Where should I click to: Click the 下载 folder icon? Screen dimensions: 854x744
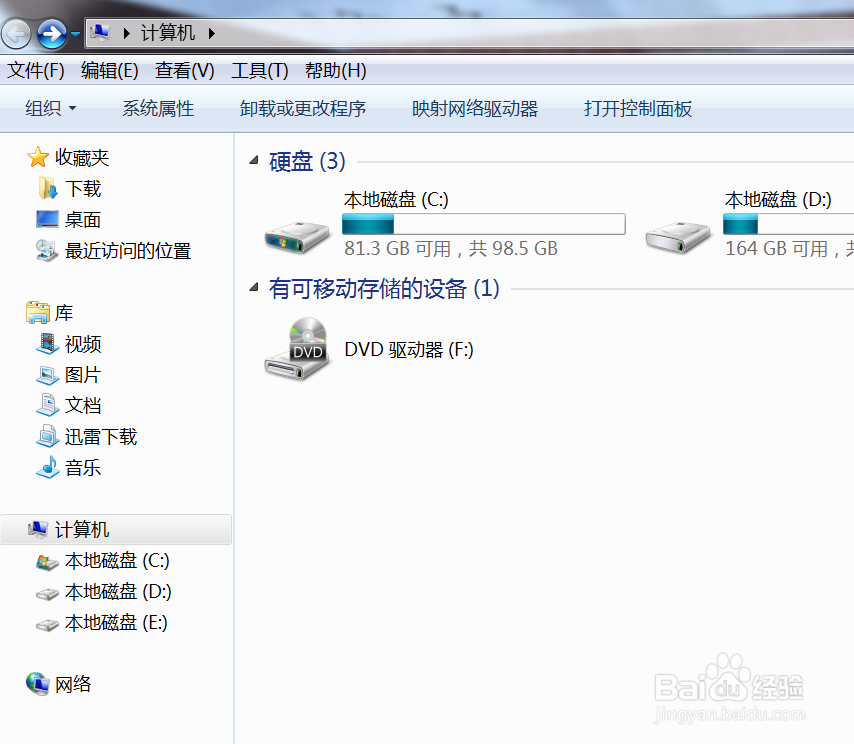(x=47, y=188)
